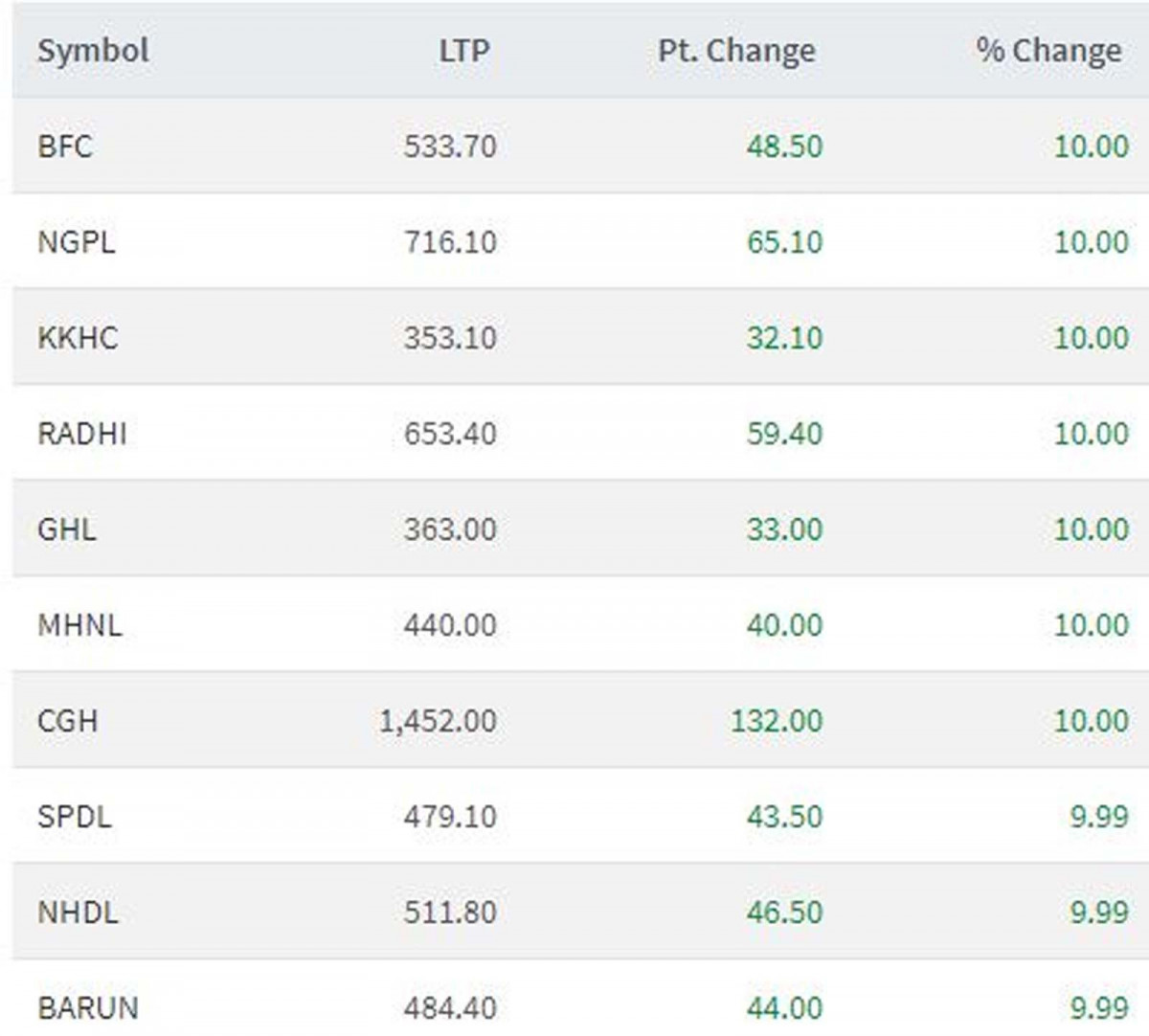
Task: Open the BARUN stock symbol
Action: pos(88,1008)
